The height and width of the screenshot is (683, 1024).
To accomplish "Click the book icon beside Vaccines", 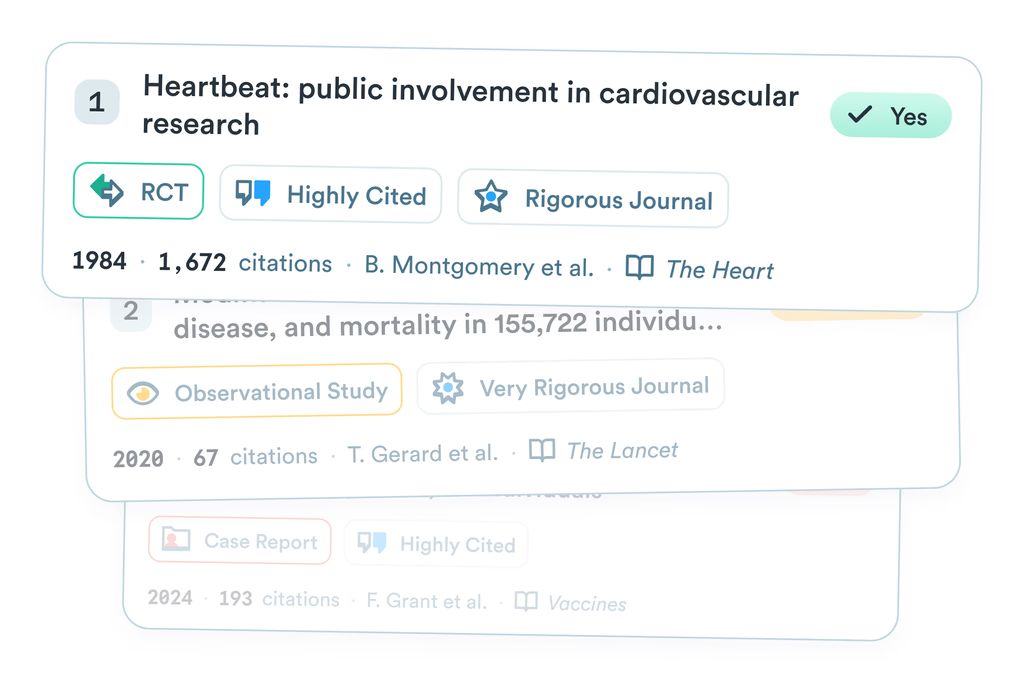I will [x=526, y=601].
